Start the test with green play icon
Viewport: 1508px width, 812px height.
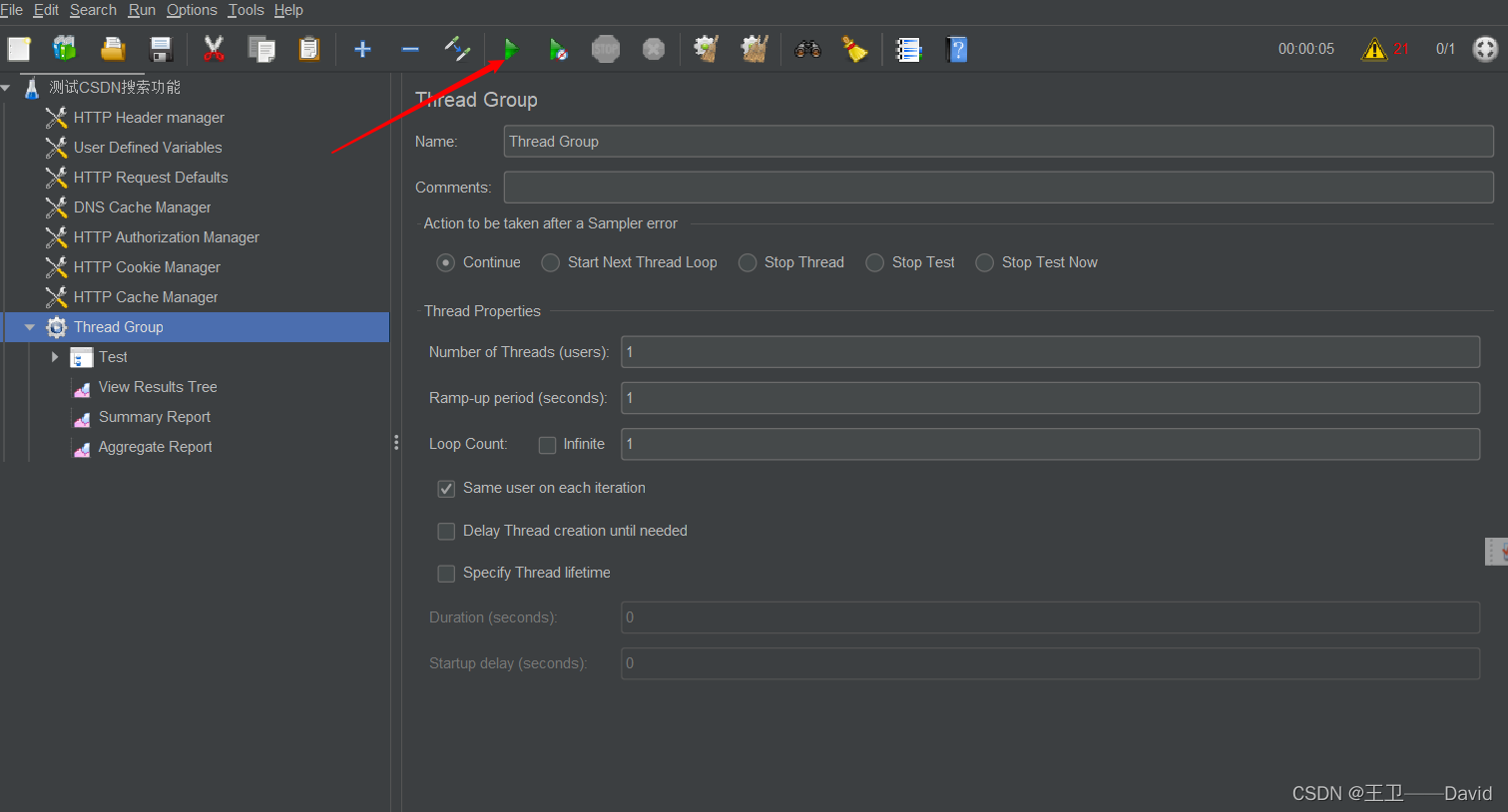[x=511, y=49]
